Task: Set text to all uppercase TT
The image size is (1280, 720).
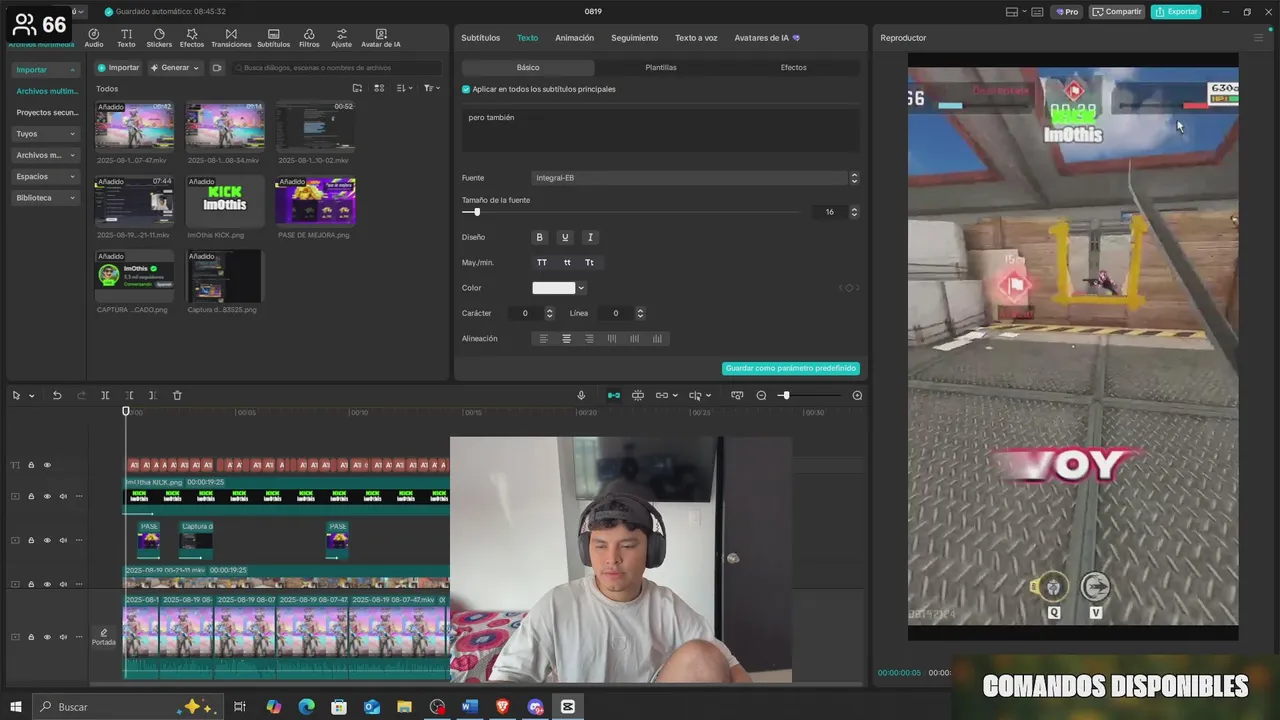Action: click(542, 263)
